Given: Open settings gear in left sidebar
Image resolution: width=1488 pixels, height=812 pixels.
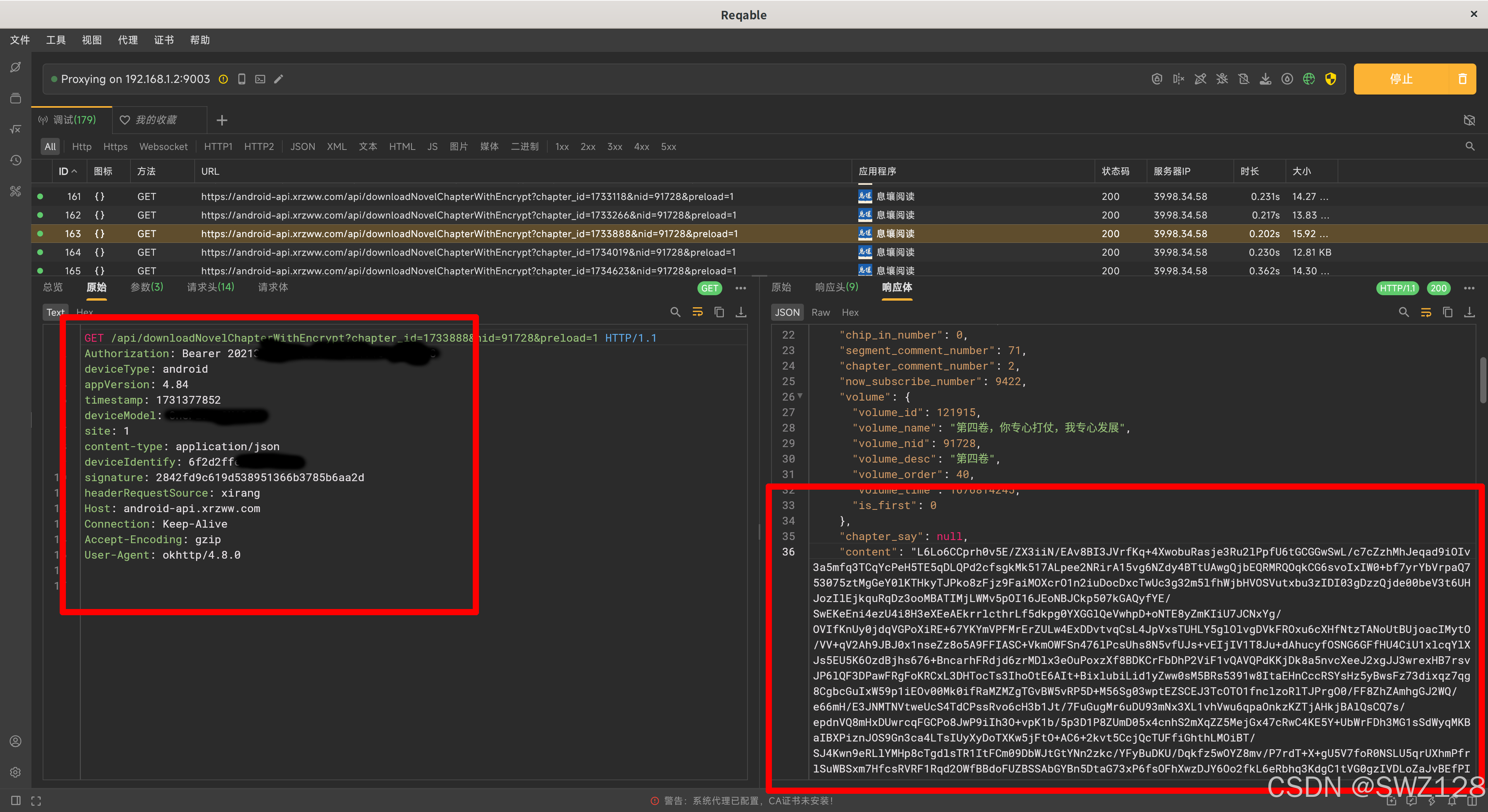Looking at the screenshot, I should tap(15, 772).
